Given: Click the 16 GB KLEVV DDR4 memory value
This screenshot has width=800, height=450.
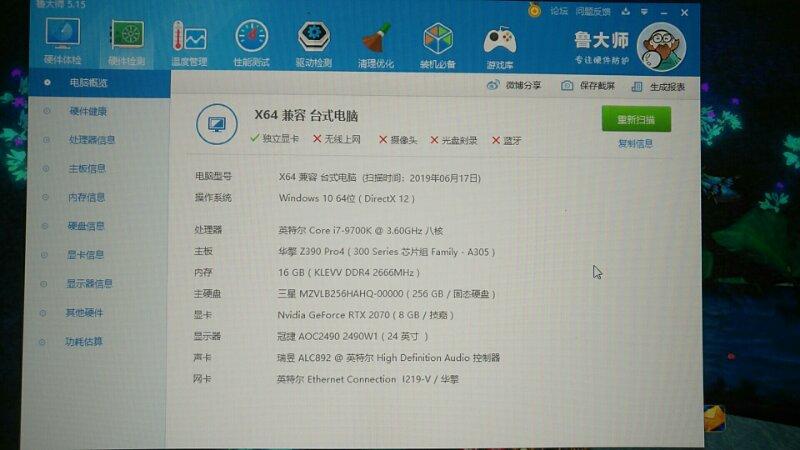Looking at the screenshot, I should pos(349,272).
